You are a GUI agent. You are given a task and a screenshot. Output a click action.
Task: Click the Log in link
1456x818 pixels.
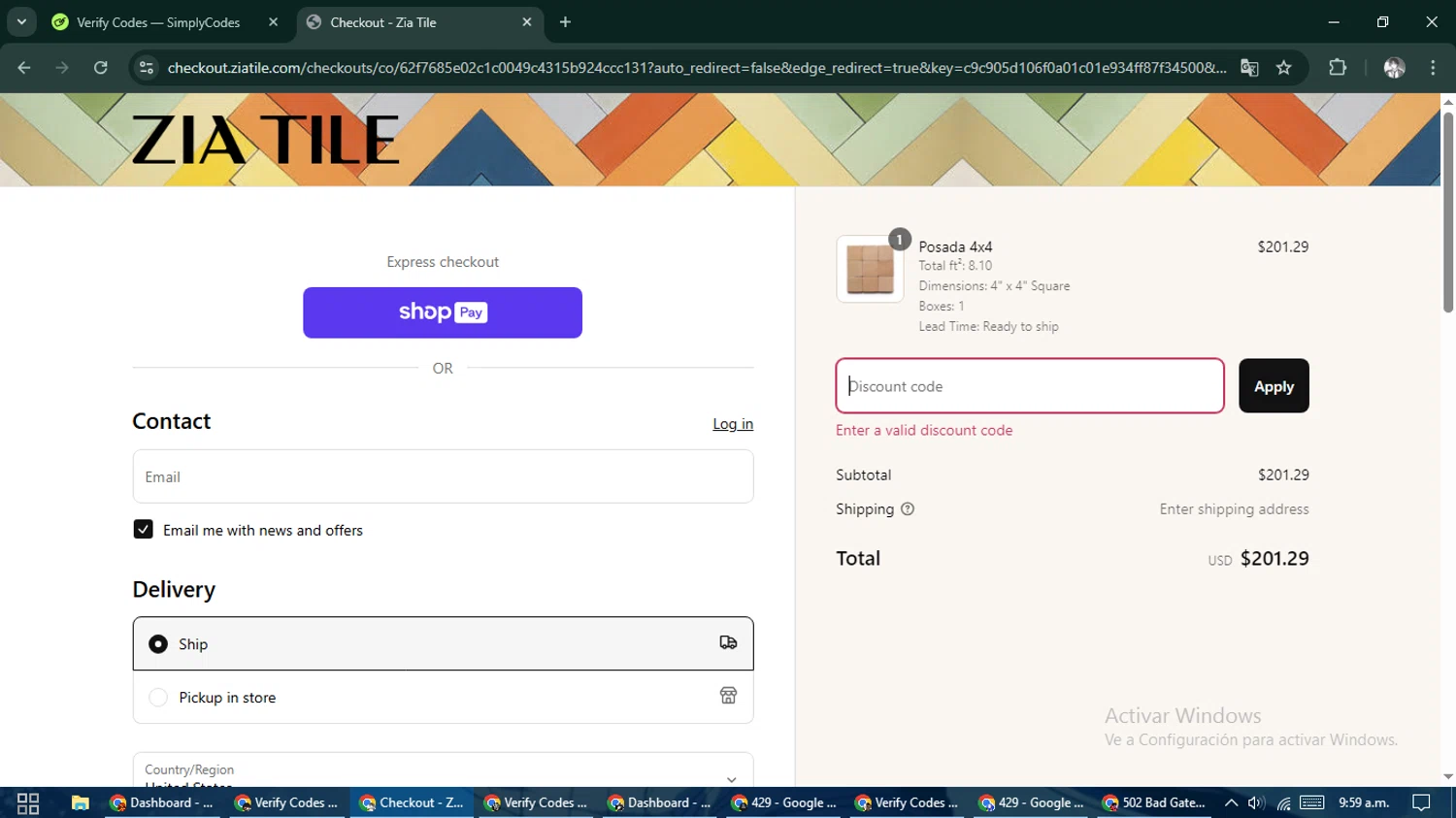733,424
